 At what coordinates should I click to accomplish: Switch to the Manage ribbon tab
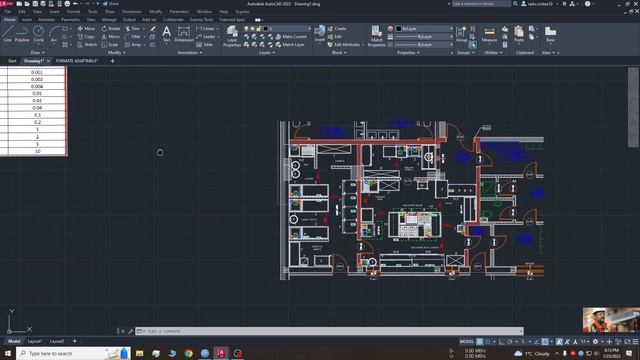109,19
